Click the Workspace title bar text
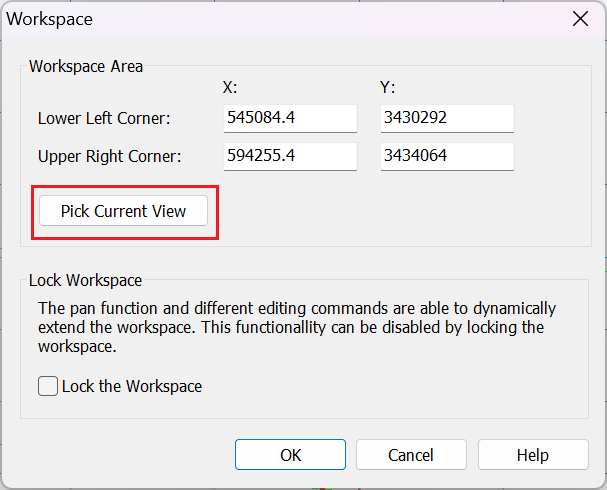The height and width of the screenshot is (490, 607). click(50, 19)
